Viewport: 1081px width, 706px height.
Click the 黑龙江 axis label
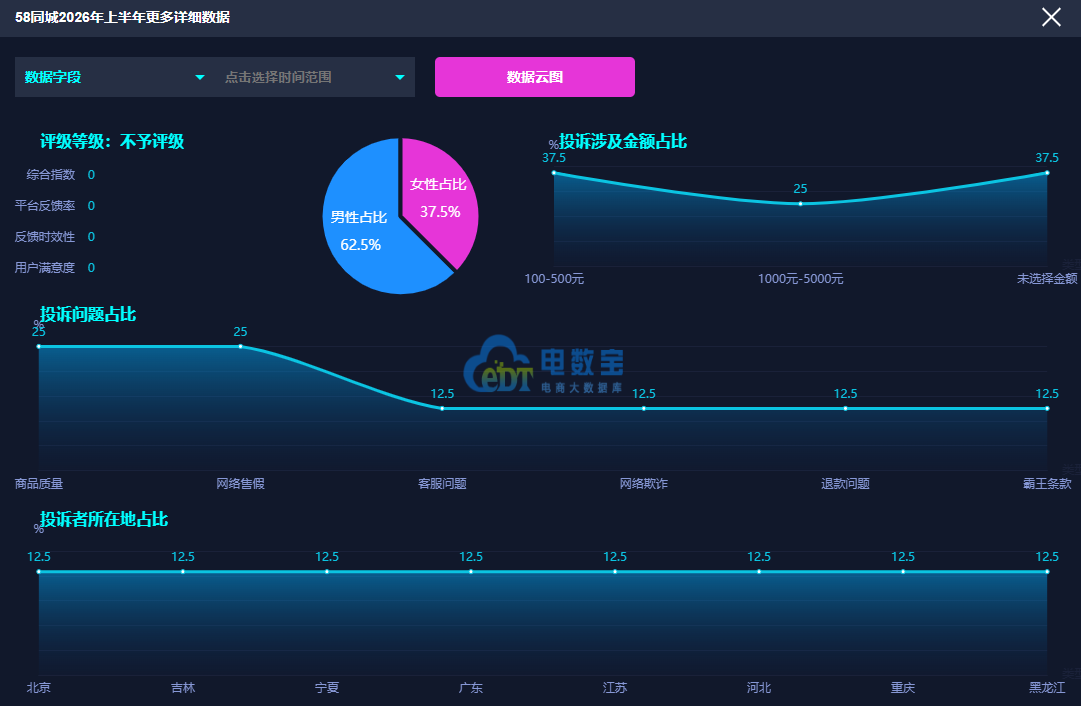pos(1047,687)
